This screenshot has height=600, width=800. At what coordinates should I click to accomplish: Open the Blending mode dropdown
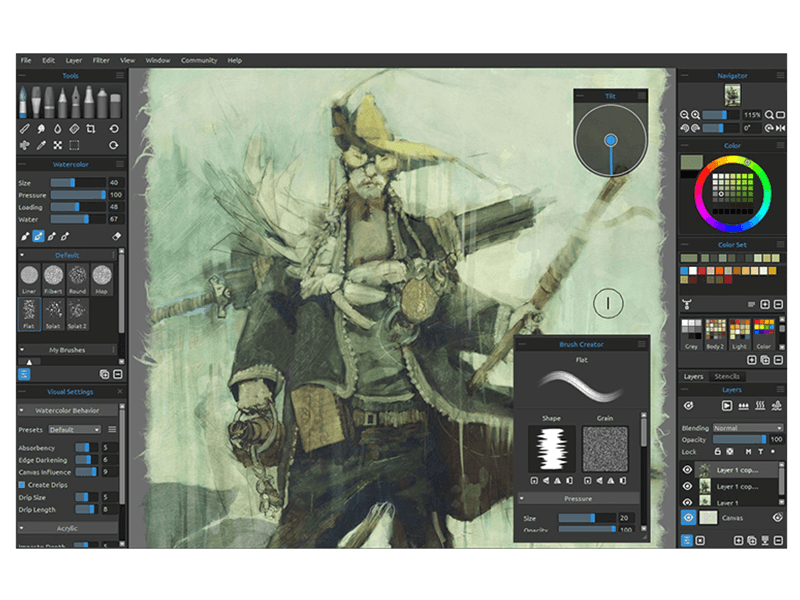[748, 427]
